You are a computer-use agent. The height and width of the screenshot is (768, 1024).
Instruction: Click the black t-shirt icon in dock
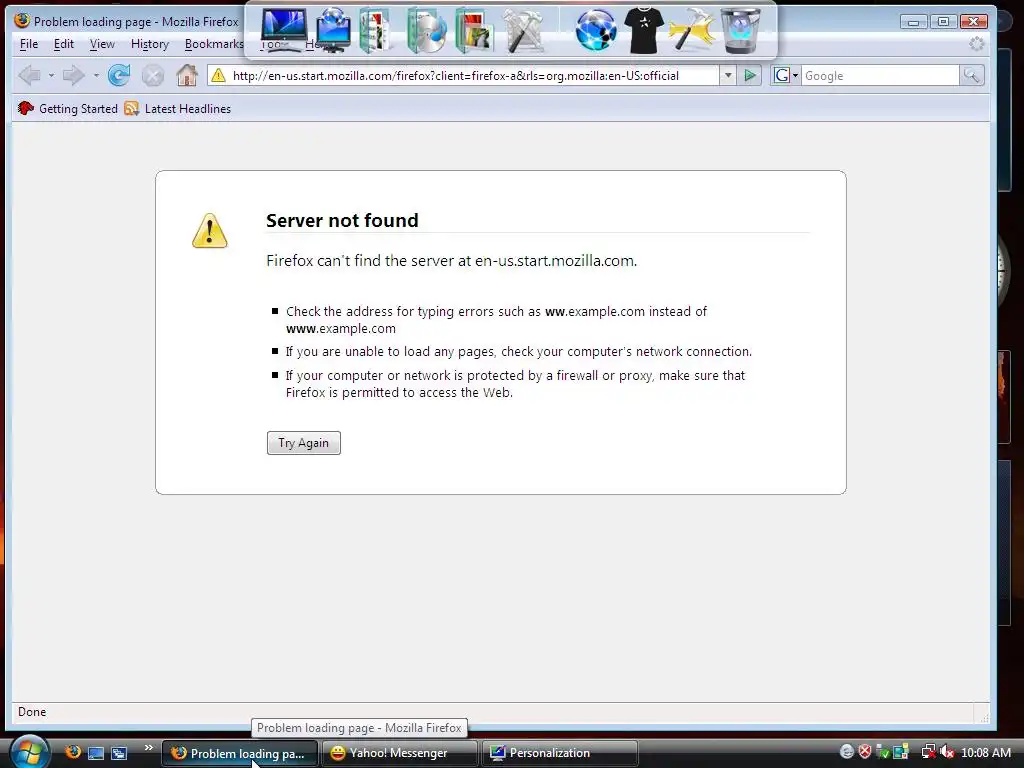[644, 30]
